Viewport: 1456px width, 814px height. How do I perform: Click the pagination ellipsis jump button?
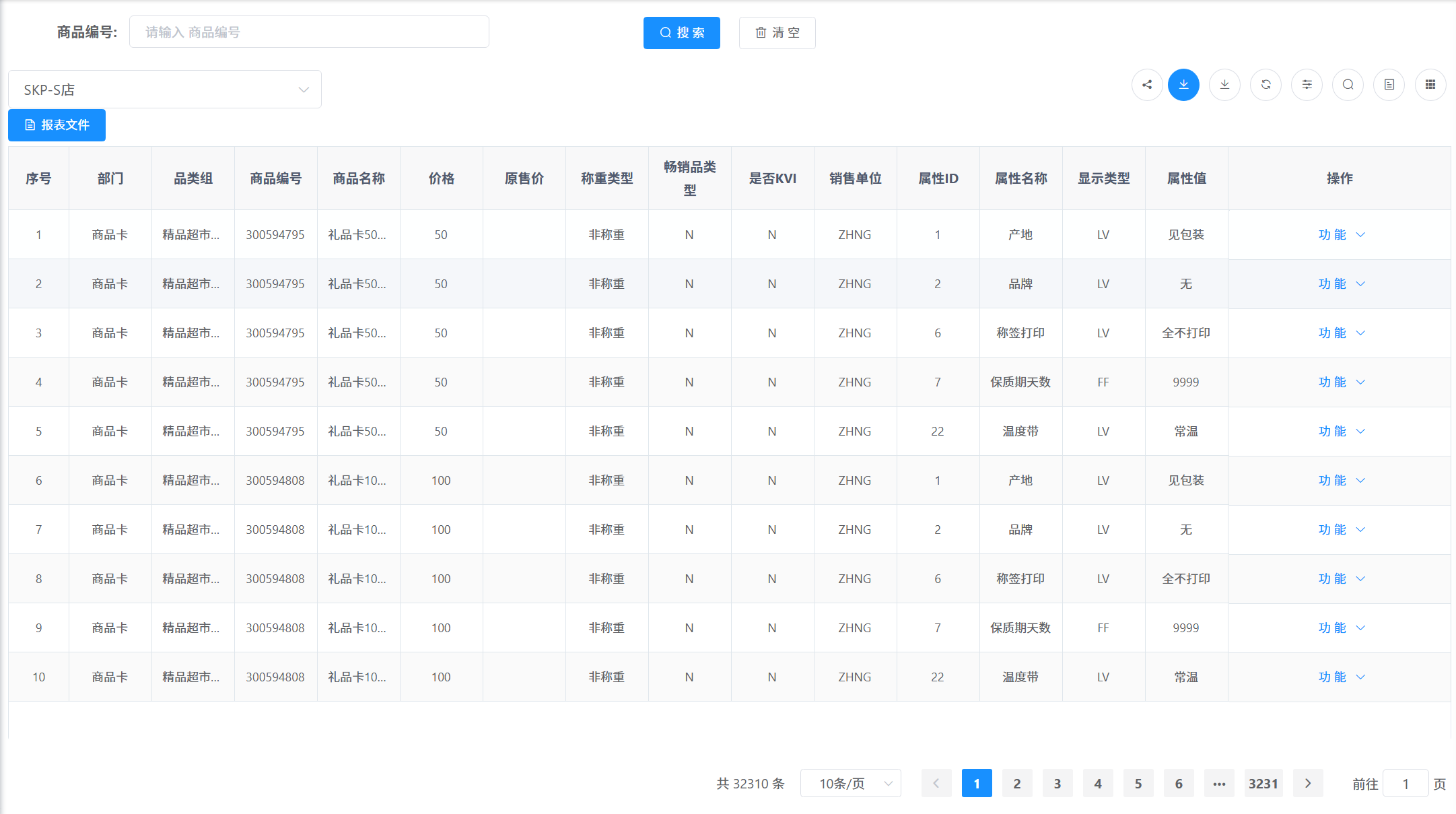click(x=1219, y=783)
